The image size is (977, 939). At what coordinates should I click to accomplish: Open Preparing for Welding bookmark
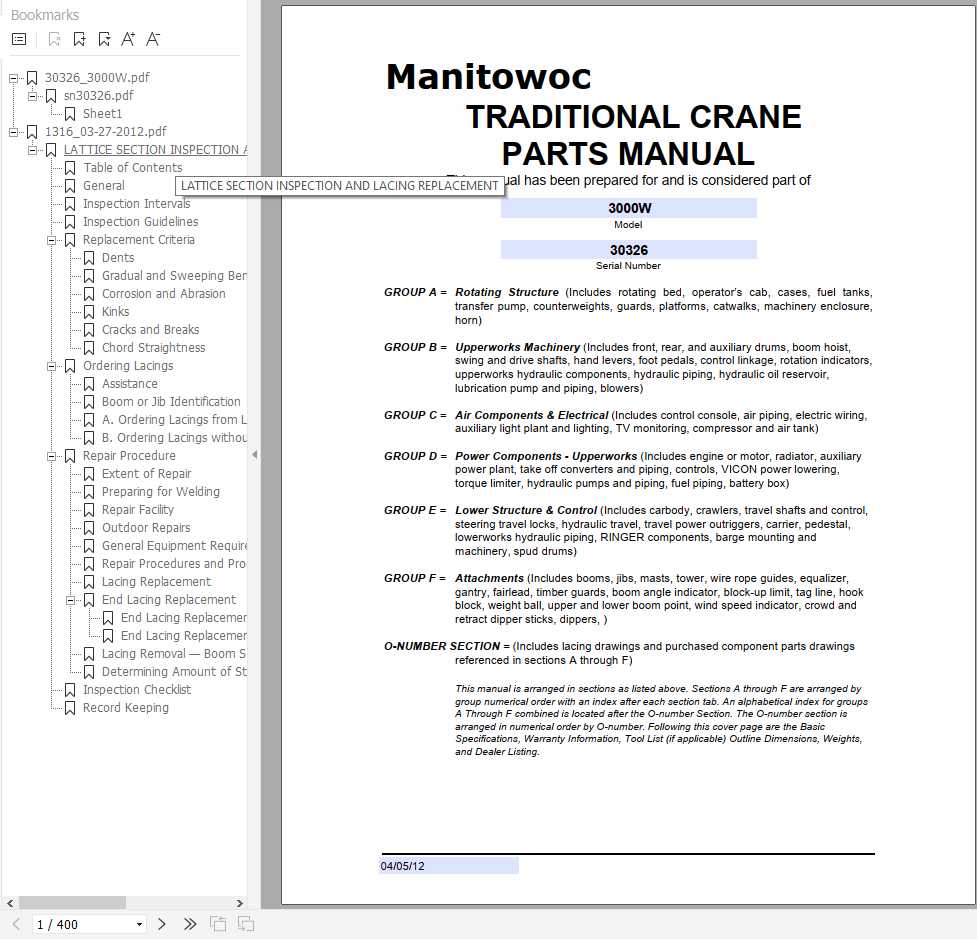pos(161,492)
